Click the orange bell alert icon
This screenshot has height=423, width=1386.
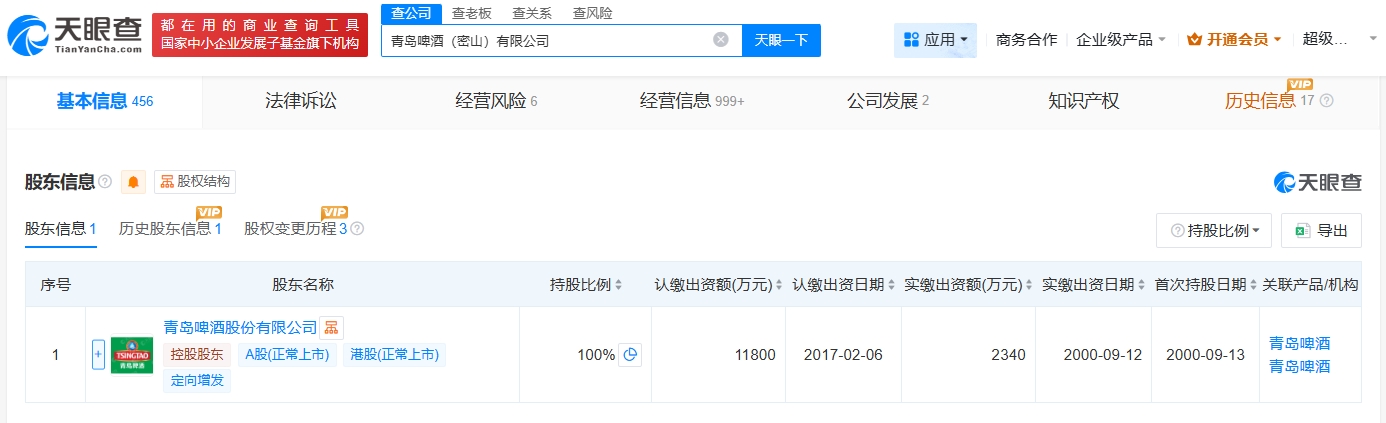coord(133,182)
